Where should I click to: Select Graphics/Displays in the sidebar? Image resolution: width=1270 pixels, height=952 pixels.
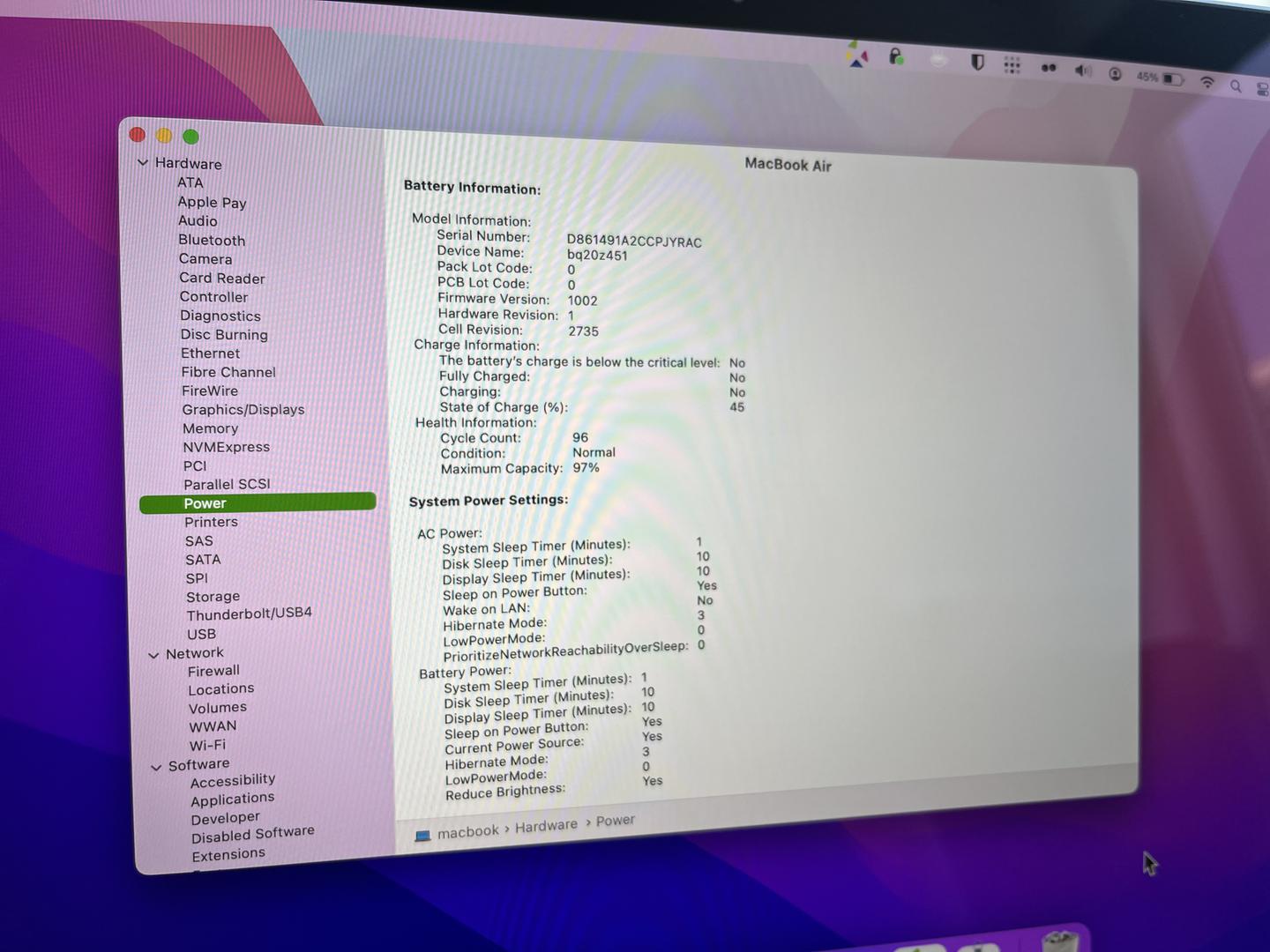coord(243,410)
